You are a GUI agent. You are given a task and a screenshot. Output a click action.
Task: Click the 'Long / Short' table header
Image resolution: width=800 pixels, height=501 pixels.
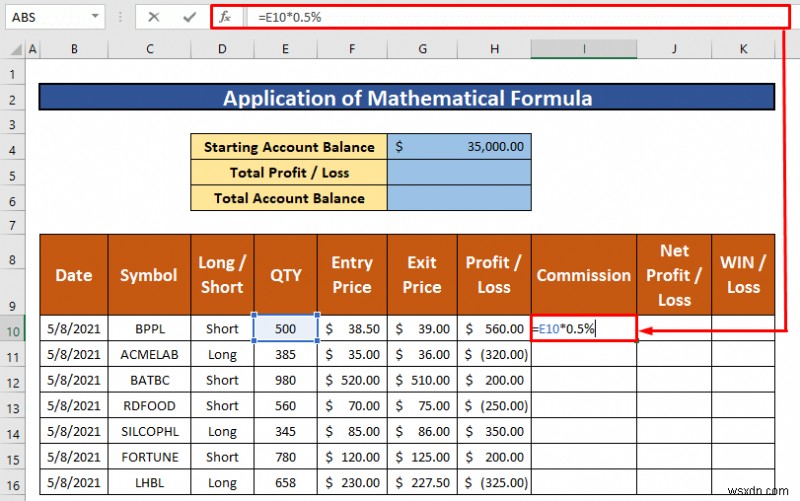coord(222,275)
